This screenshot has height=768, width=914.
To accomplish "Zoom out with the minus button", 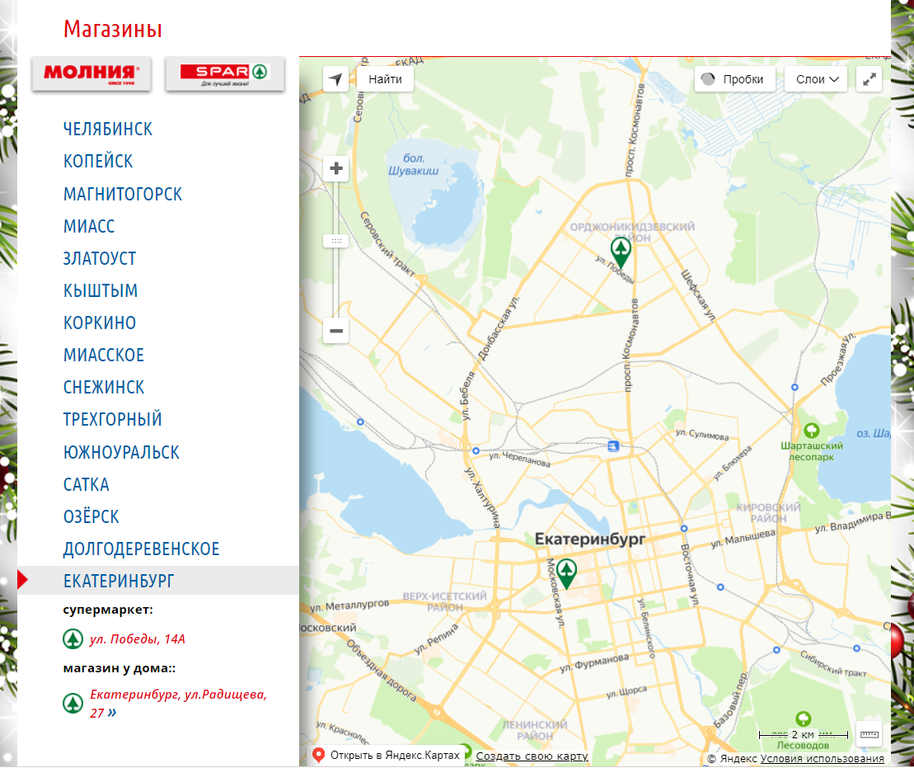I will pyautogui.click(x=336, y=331).
